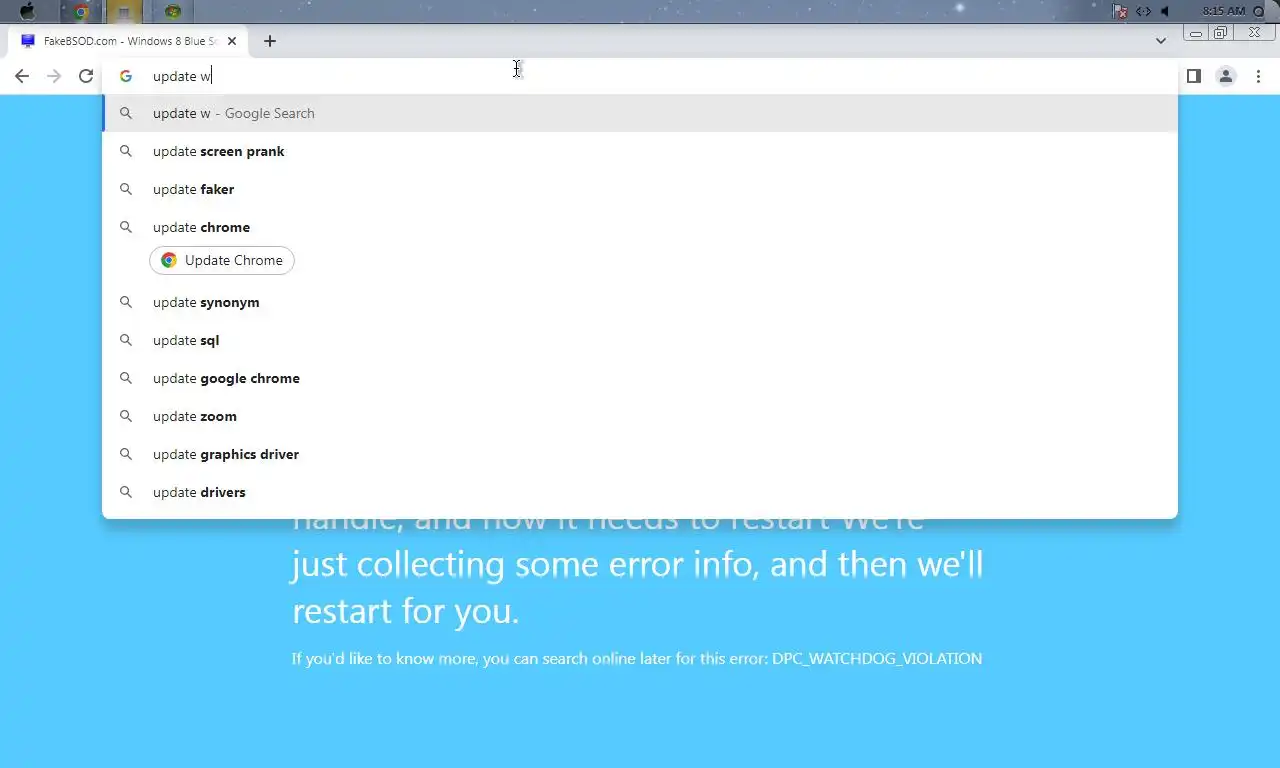
Task: Select the 'update graphics driver' suggestion
Action: [640, 454]
